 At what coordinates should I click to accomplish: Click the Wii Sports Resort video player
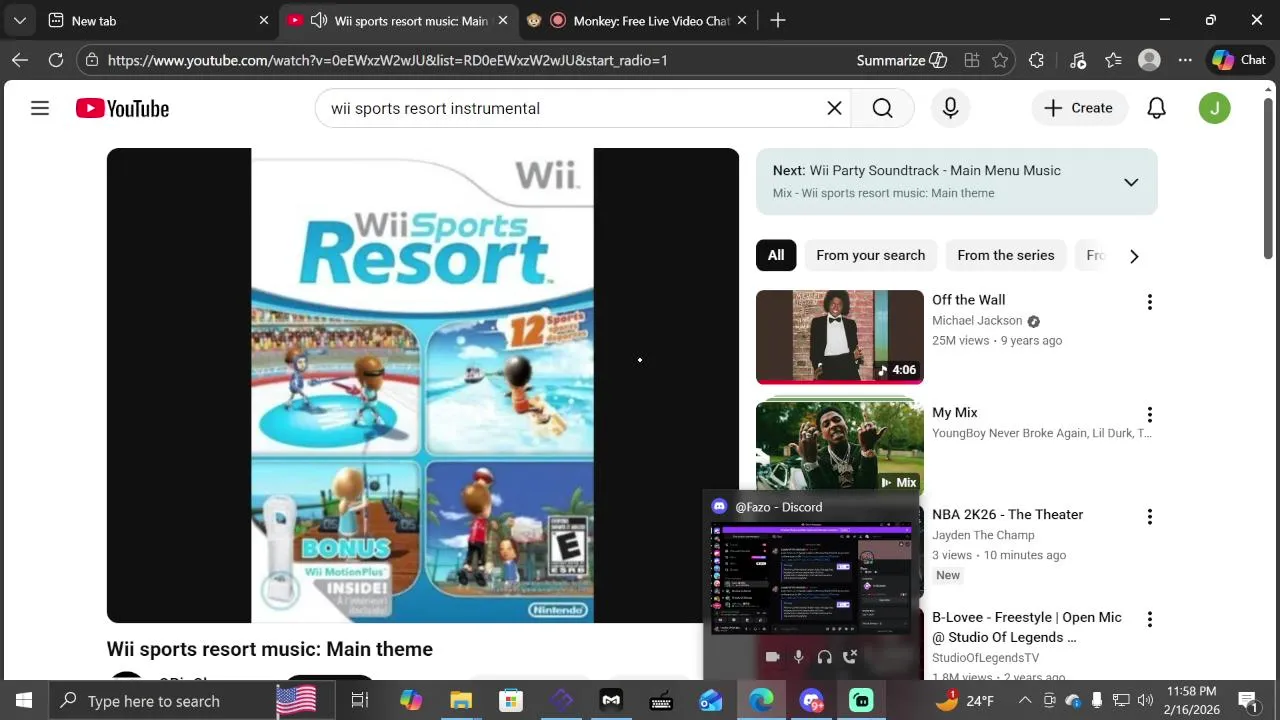(423, 385)
